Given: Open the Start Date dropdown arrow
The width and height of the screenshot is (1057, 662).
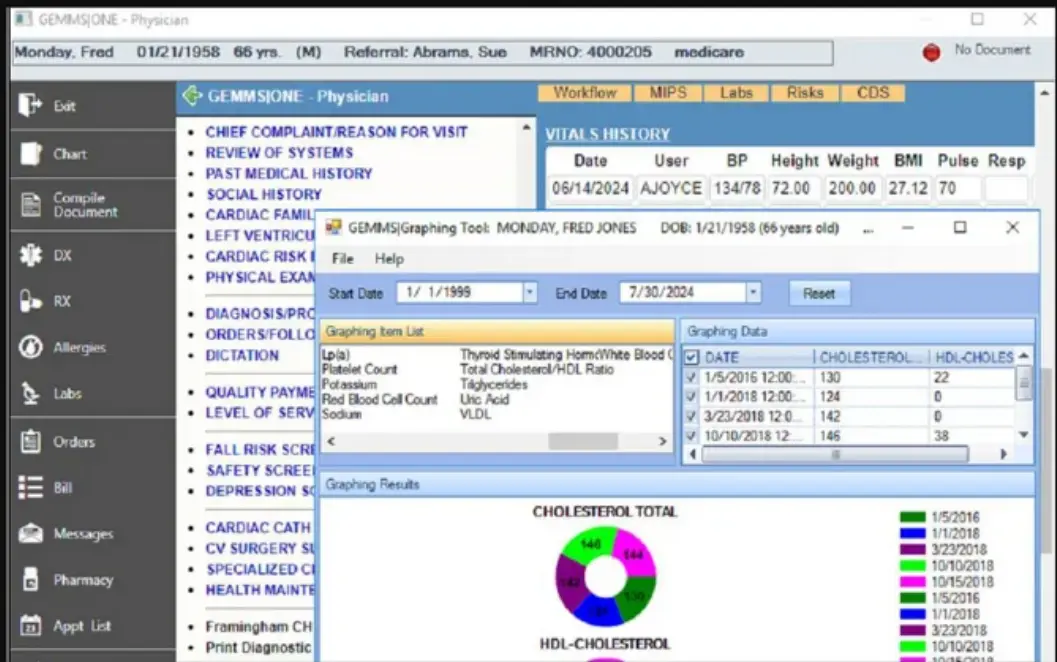Looking at the screenshot, I should (x=530, y=293).
